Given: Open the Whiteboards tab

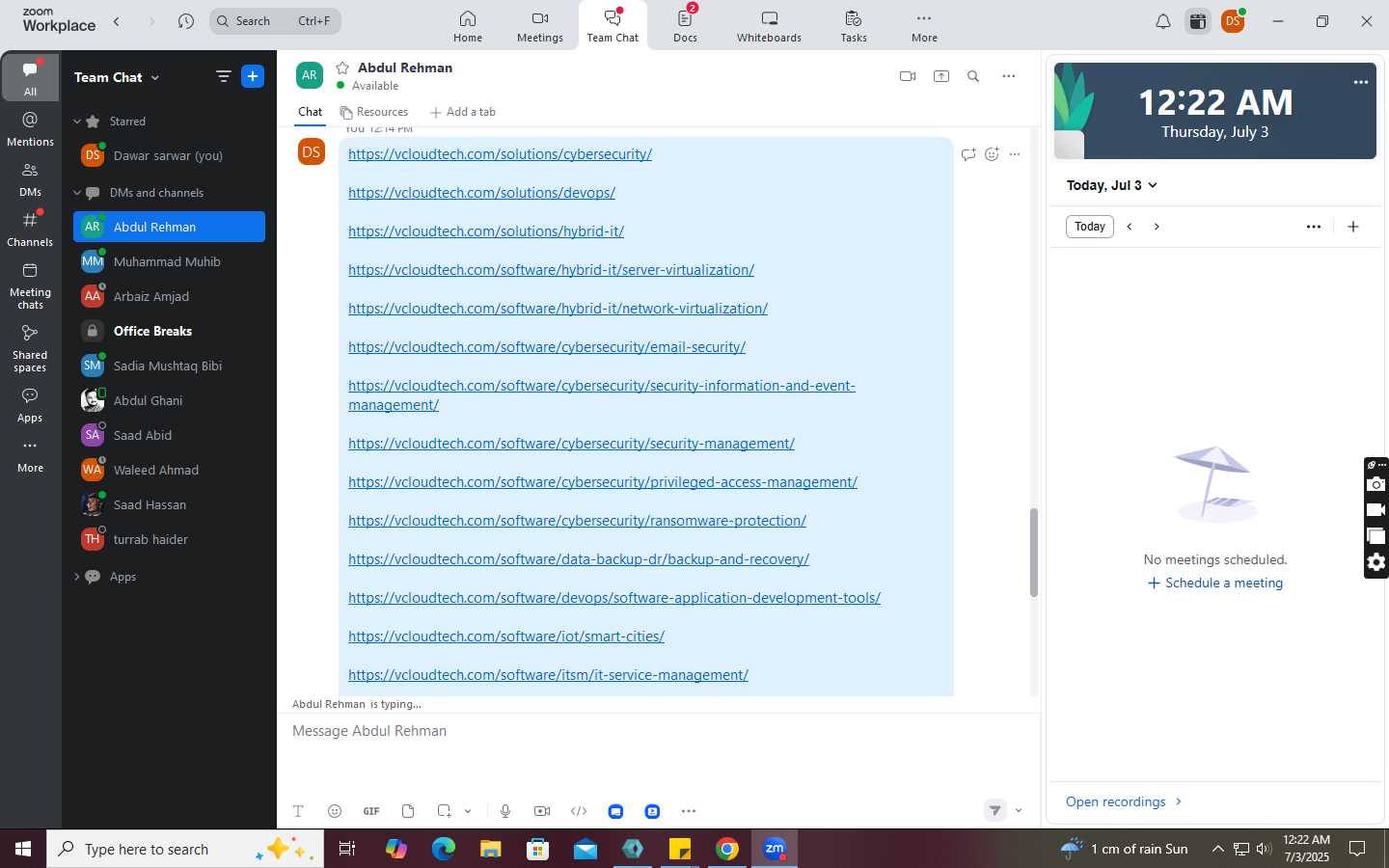Looking at the screenshot, I should 769,26.
